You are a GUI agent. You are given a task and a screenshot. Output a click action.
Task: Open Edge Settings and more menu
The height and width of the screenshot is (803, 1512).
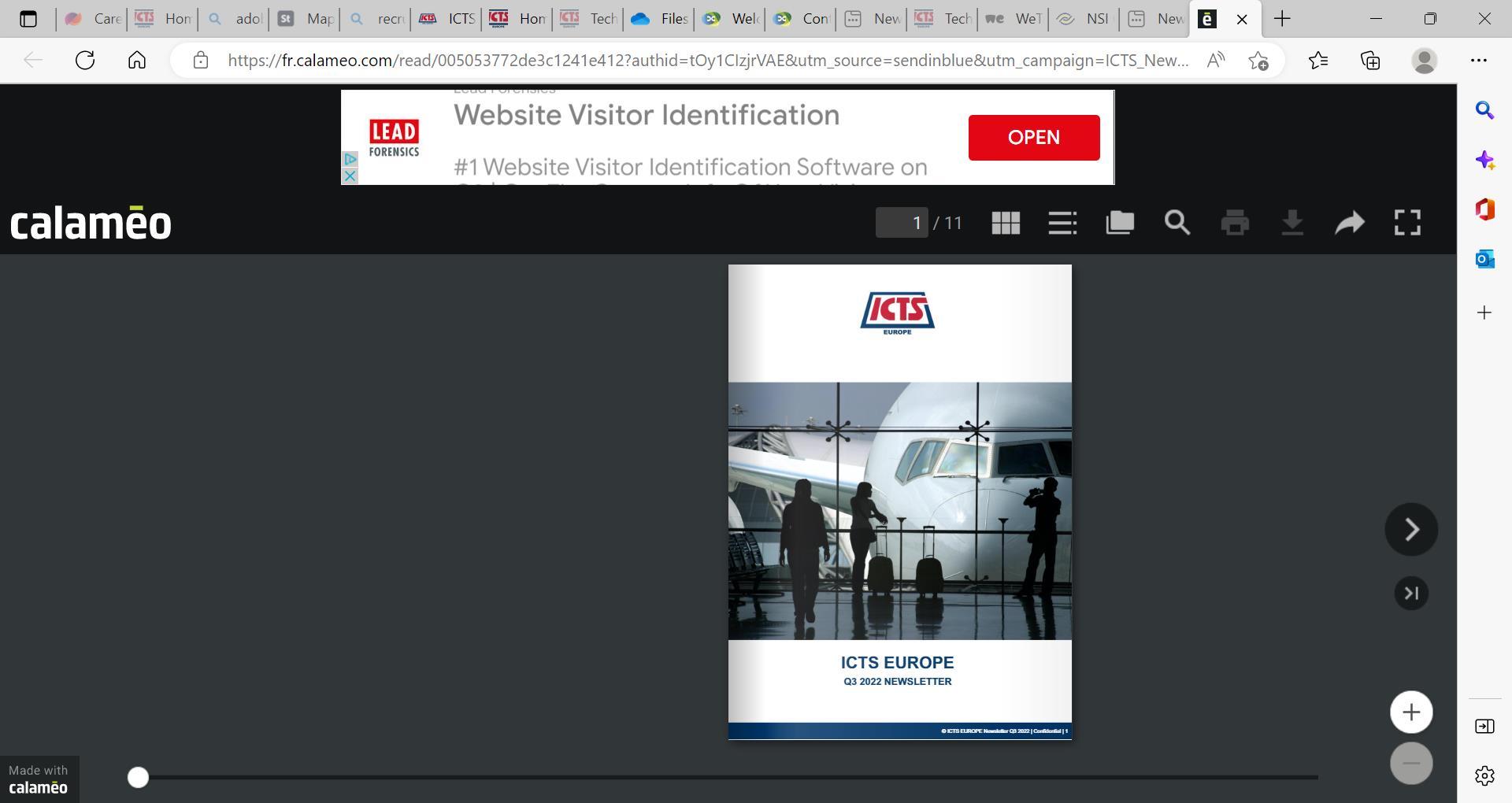[1479, 61]
